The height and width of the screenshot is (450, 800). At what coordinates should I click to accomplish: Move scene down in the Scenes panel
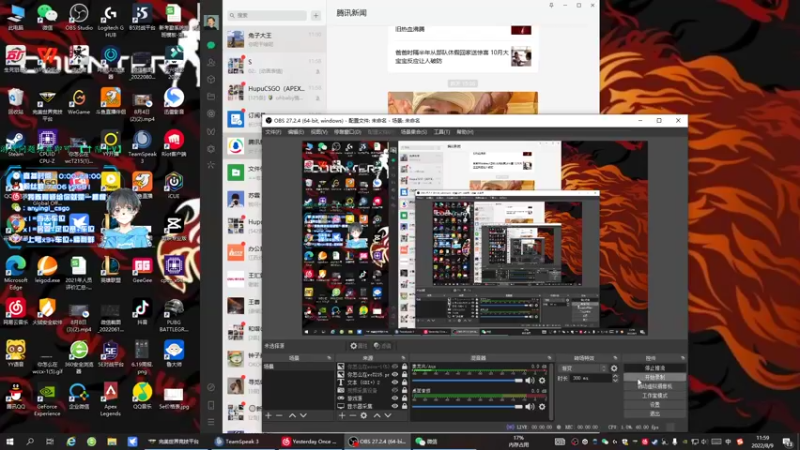point(303,415)
